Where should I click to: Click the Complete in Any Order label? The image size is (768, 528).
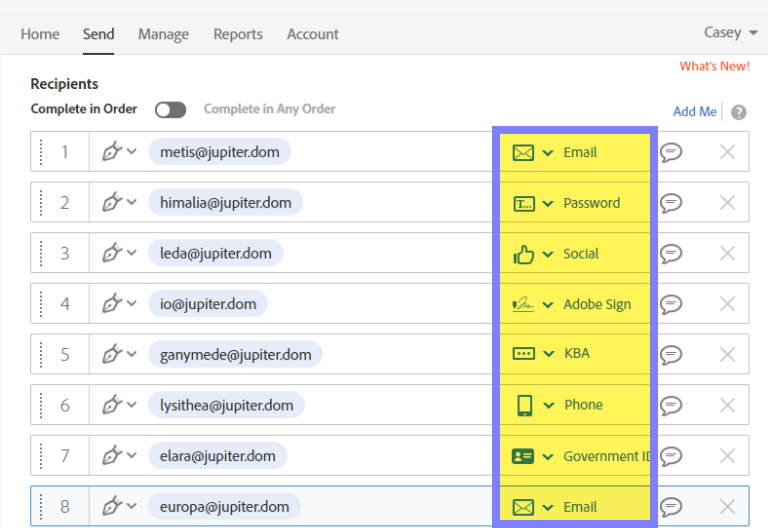coord(269,109)
